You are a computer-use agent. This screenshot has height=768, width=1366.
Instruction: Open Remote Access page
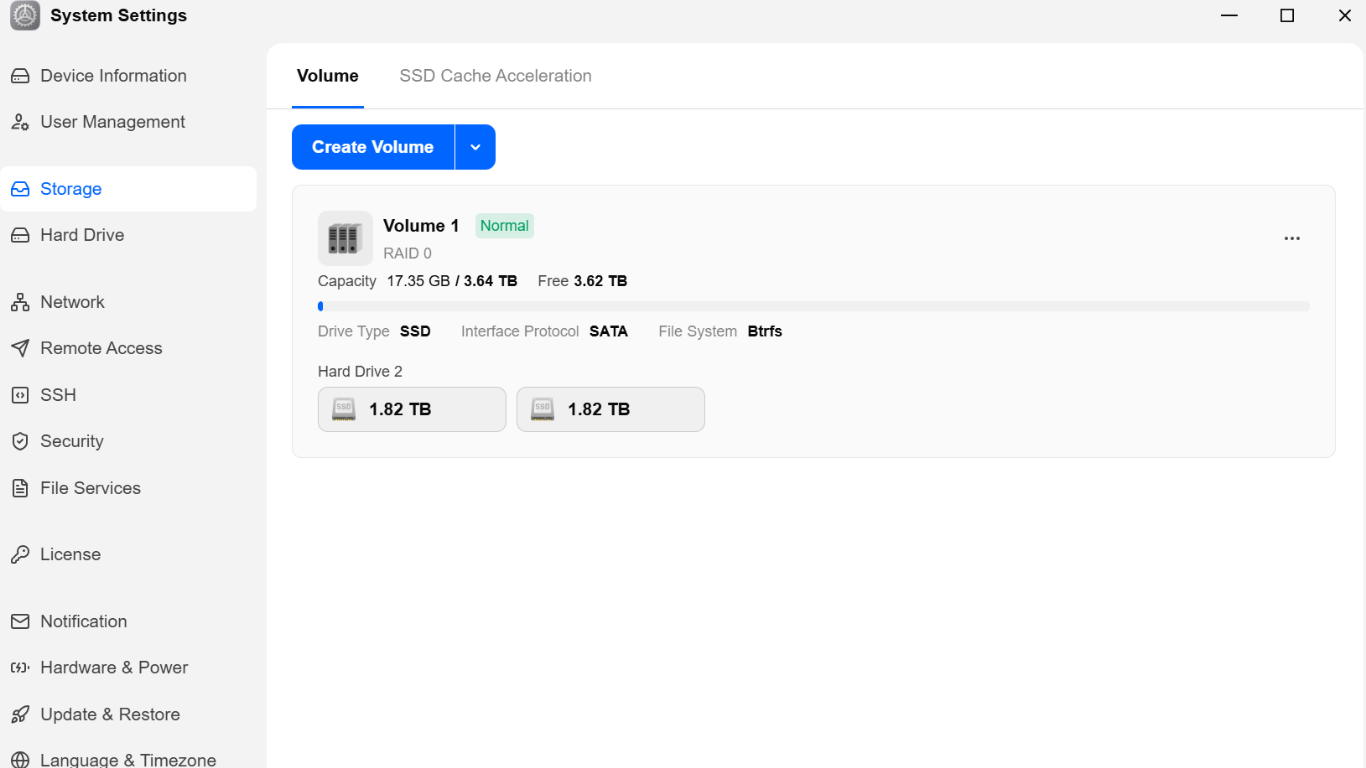coord(128,348)
